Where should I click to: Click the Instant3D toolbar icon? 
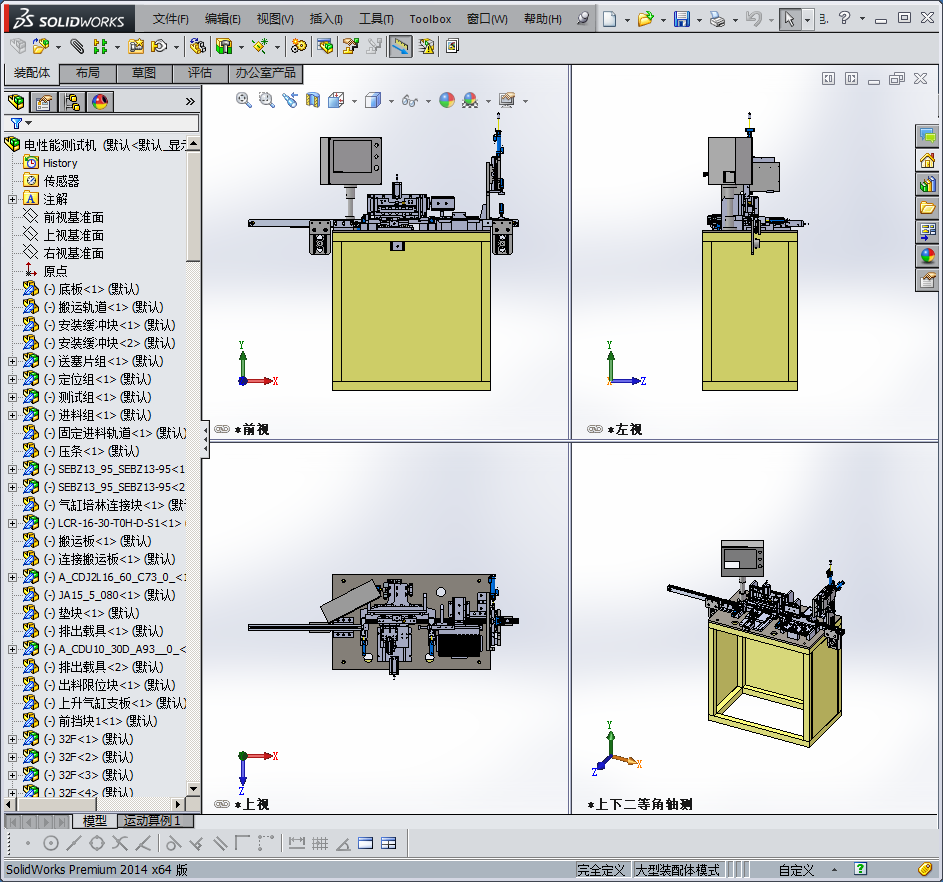tap(401, 46)
